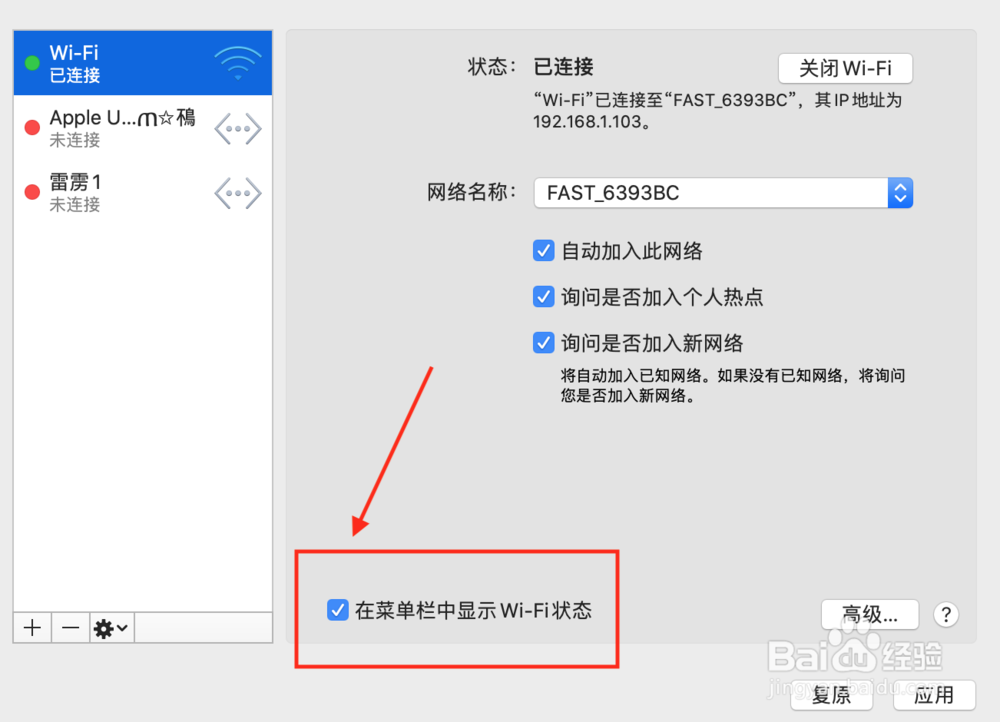Click the red status dot for 雷雳1
1000x722 pixels.
click(32, 192)
